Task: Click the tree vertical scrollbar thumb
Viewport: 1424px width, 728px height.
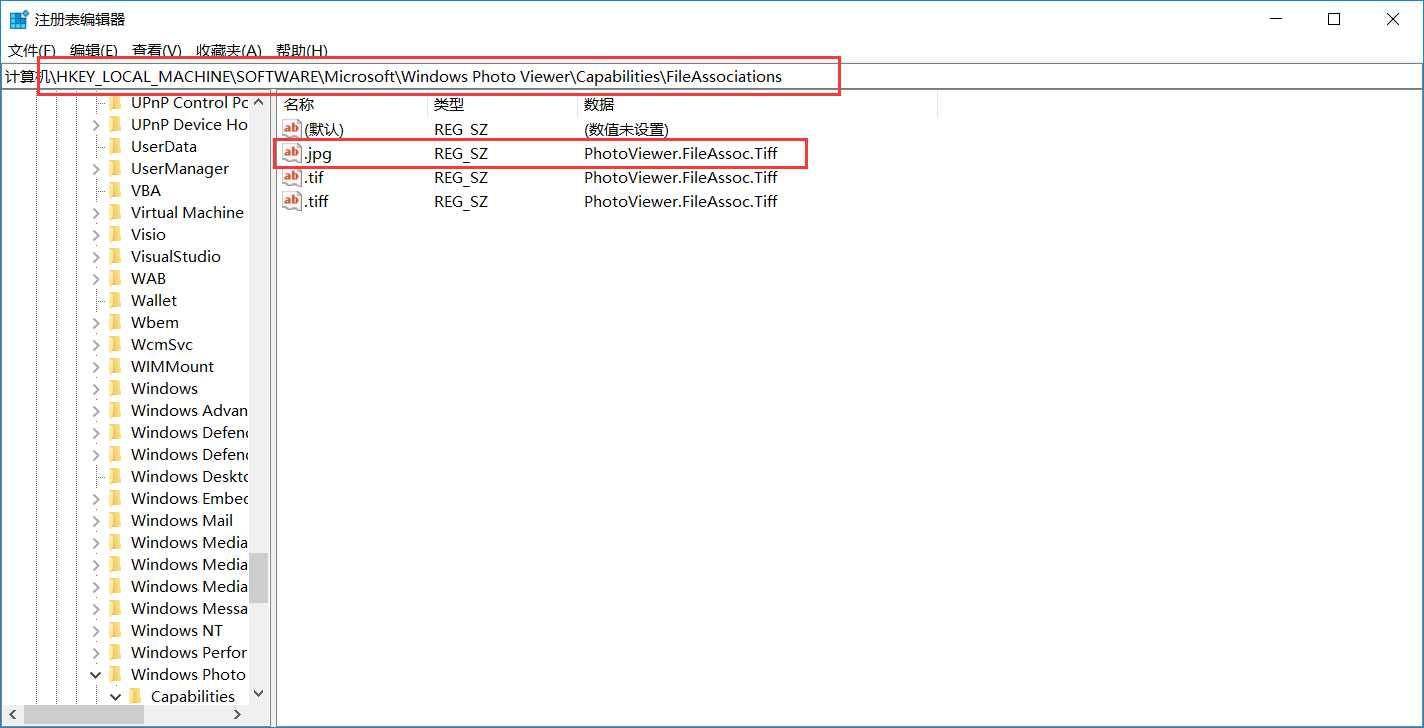Action: coord(259,577)
